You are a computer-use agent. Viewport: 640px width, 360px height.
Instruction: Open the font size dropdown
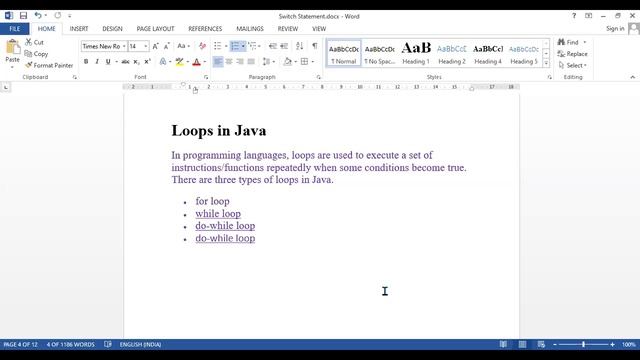(x=146, y=46)
